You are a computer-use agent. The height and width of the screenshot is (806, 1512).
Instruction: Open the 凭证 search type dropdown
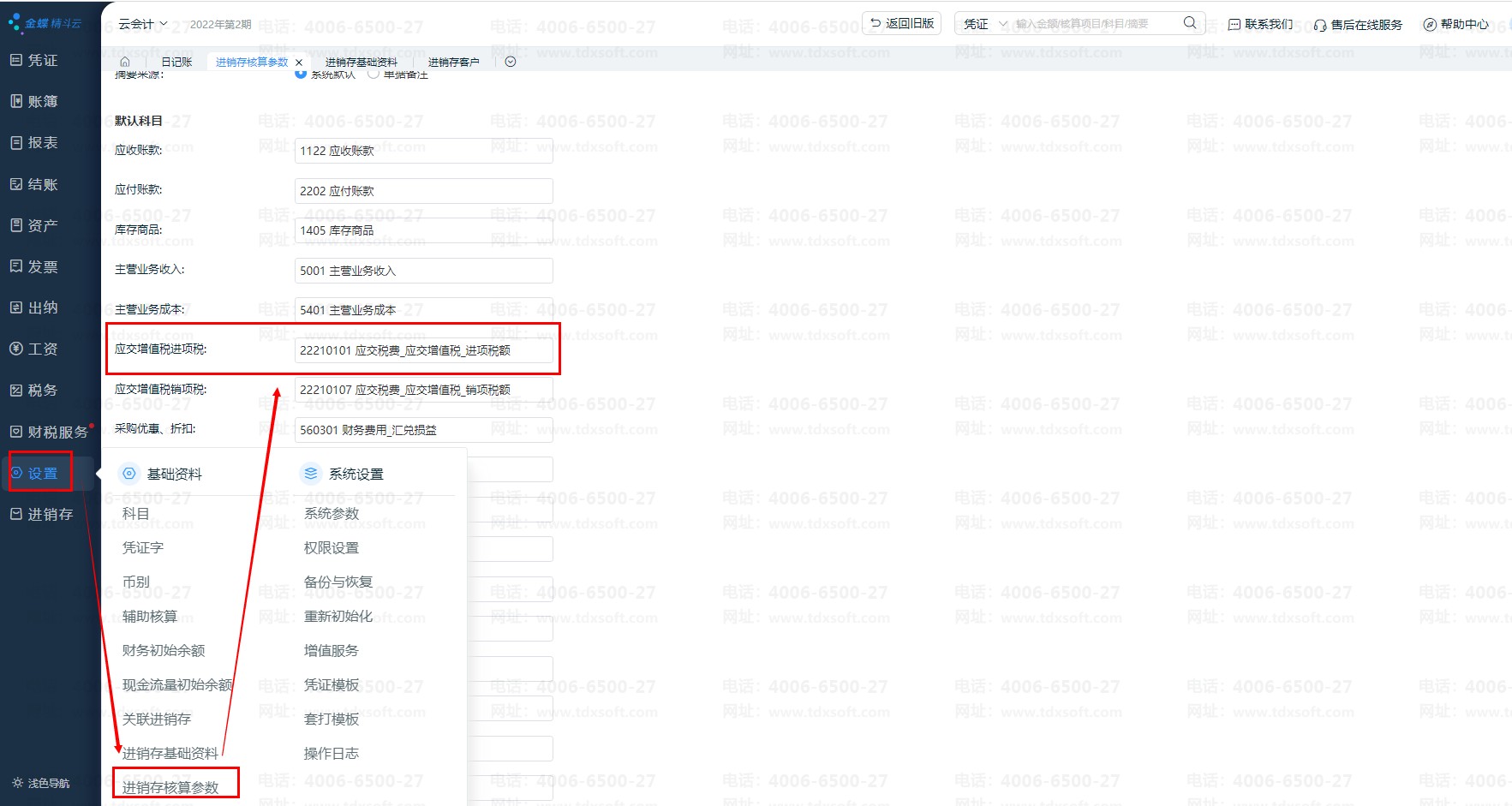tap(984, 24)
